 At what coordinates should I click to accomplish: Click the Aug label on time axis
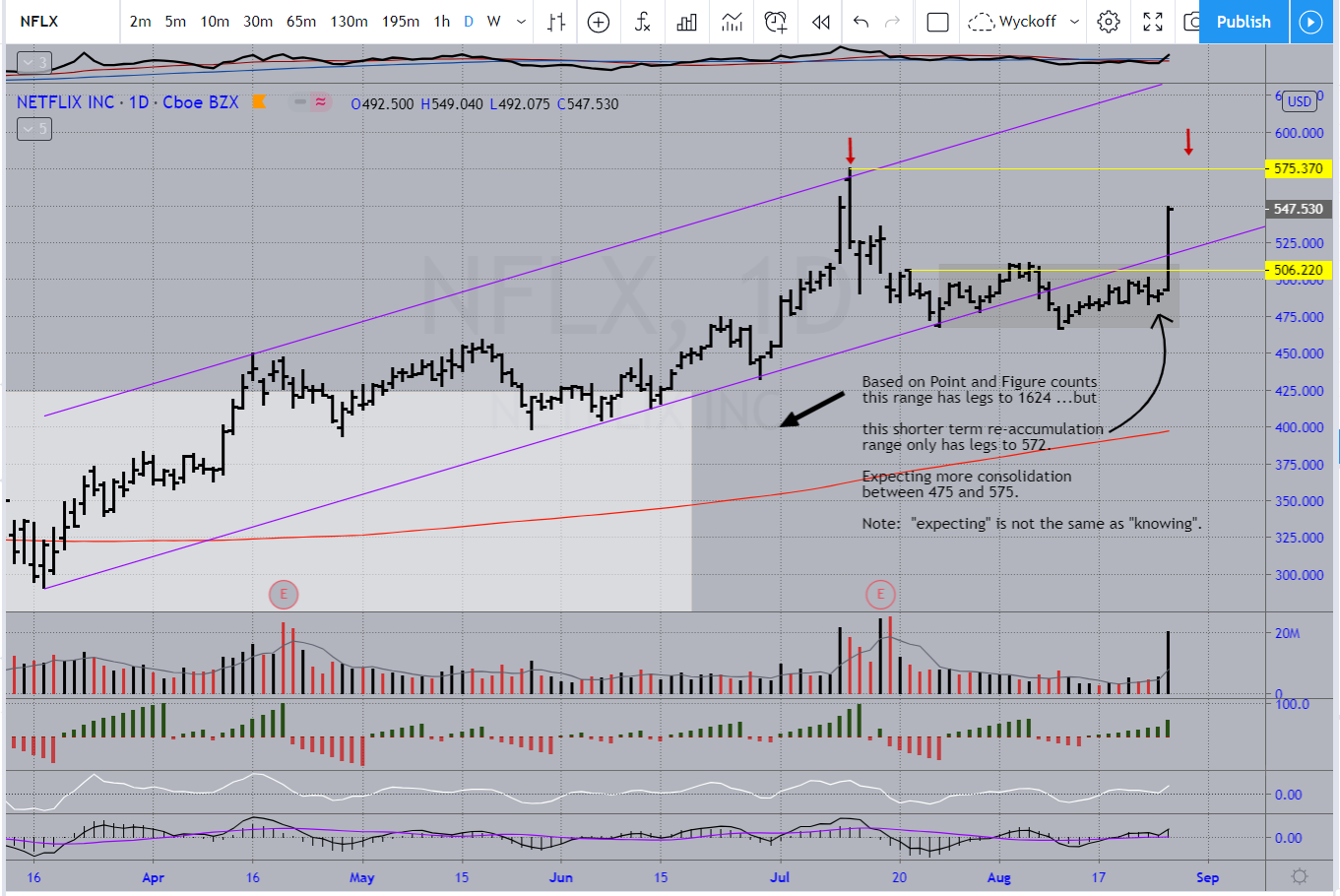(x=999, y=877)
